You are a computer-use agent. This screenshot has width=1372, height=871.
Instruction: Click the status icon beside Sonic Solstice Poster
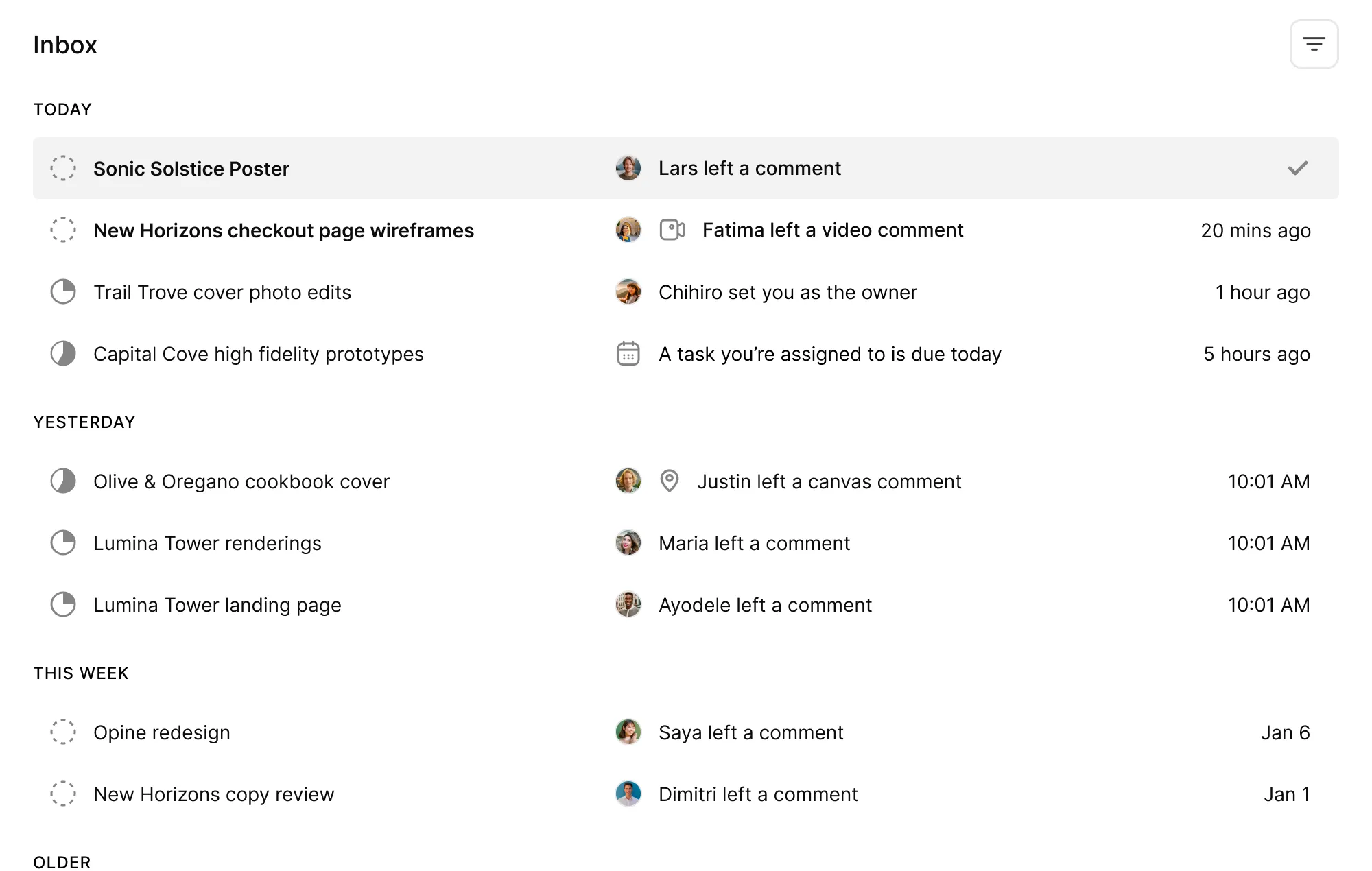[x=63, y=168]
